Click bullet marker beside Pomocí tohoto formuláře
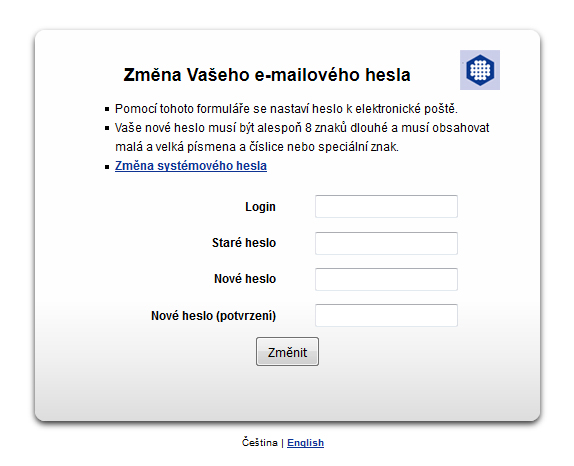Image resolution: width=574 pixels, height=466 pixels. pos(107,109)
